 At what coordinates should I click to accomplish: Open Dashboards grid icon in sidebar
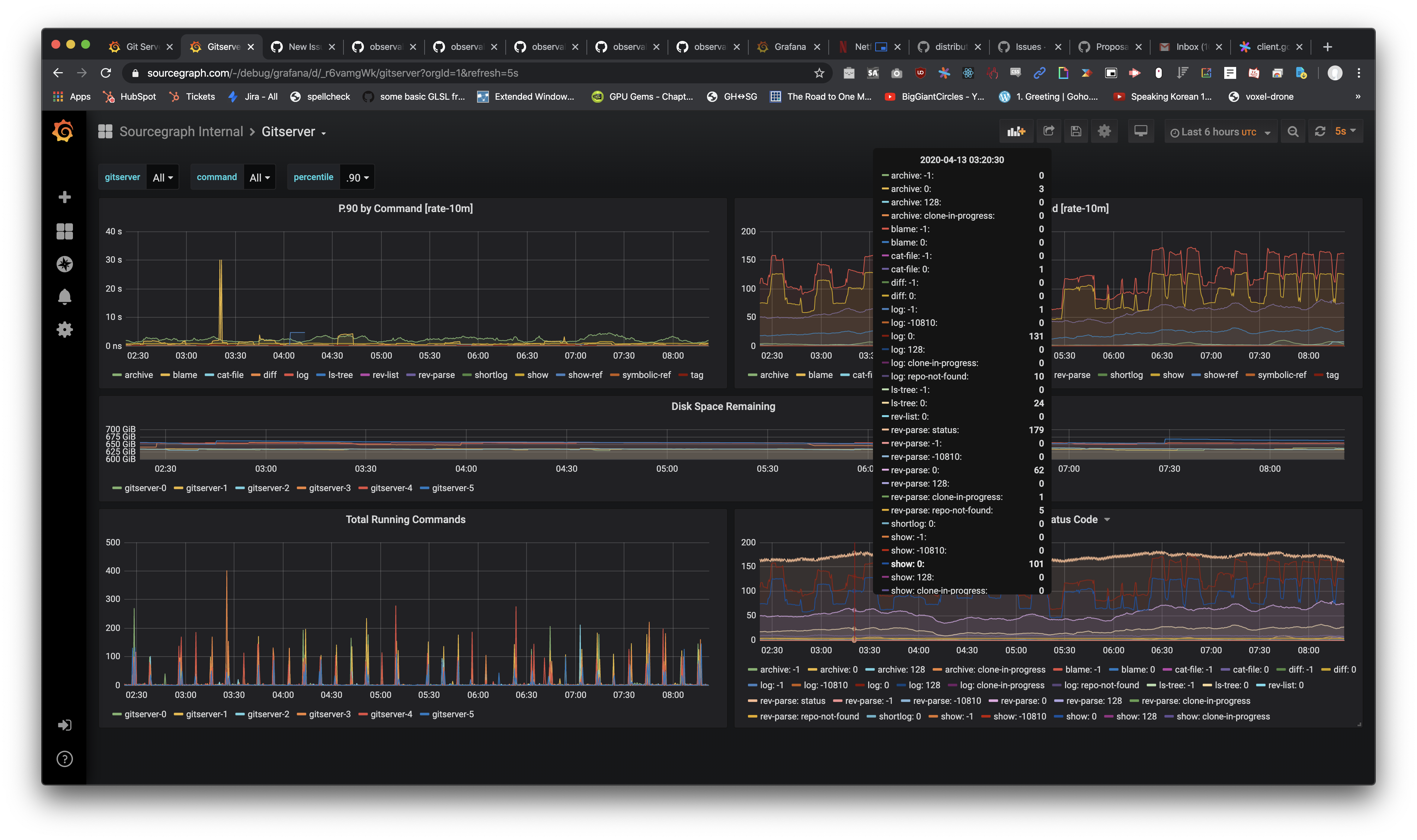[64, 231]
